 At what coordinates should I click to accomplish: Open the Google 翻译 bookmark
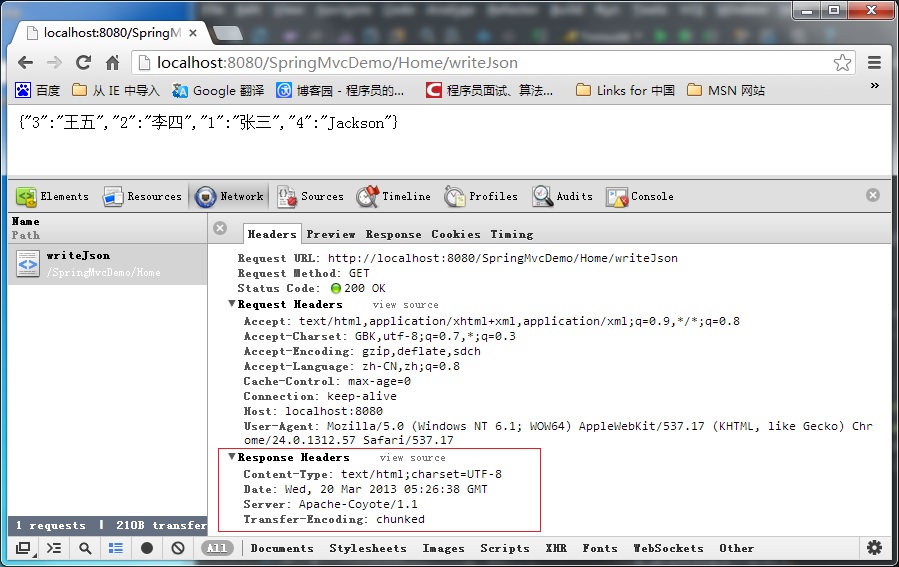[x=218, y=91]
